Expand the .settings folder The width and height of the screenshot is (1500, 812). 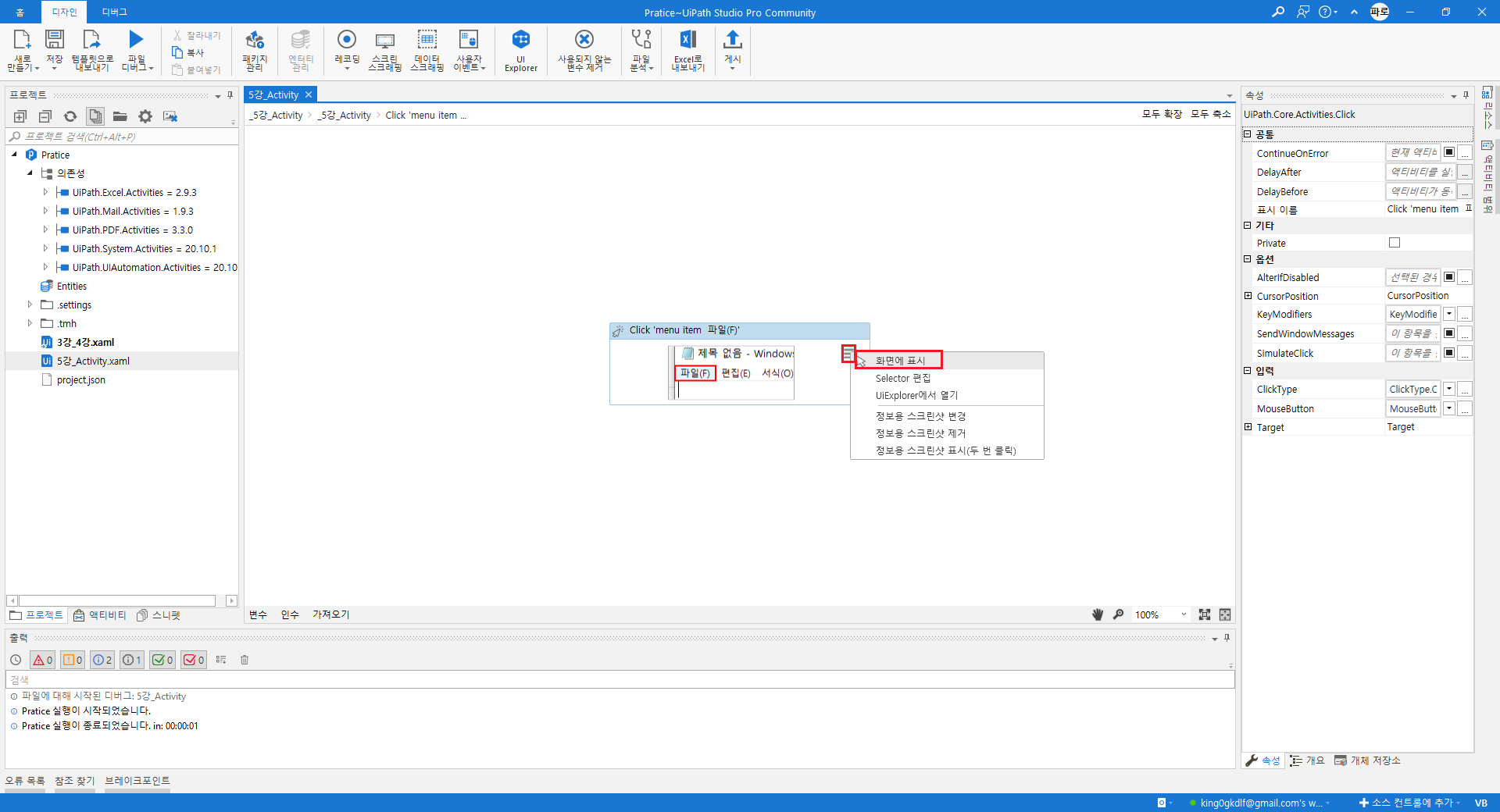click(30, 304)
